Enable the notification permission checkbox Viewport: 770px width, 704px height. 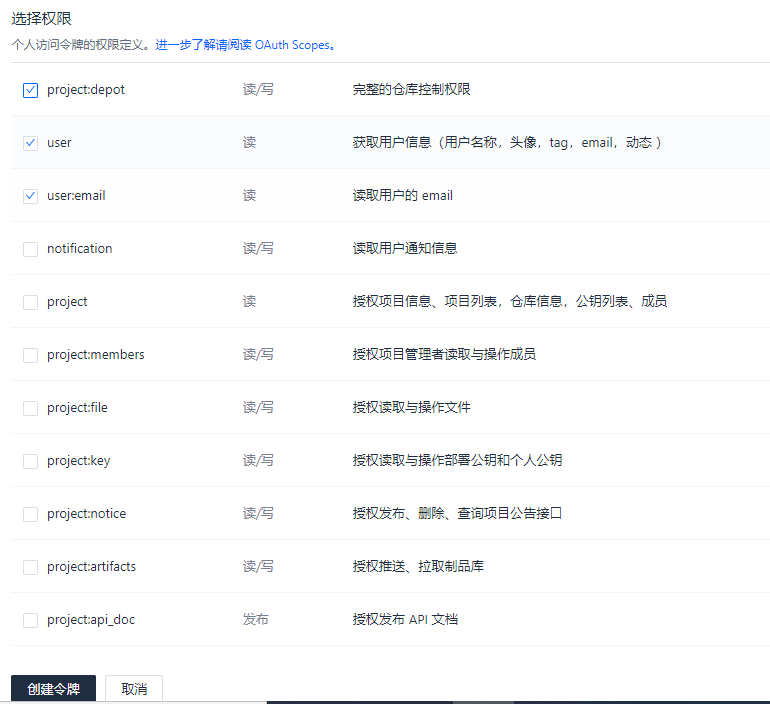(30, 249)
